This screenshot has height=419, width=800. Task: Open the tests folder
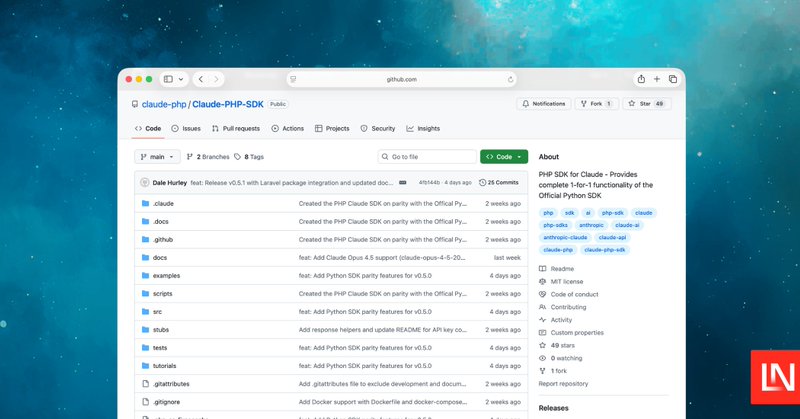[x=160, y=348]
